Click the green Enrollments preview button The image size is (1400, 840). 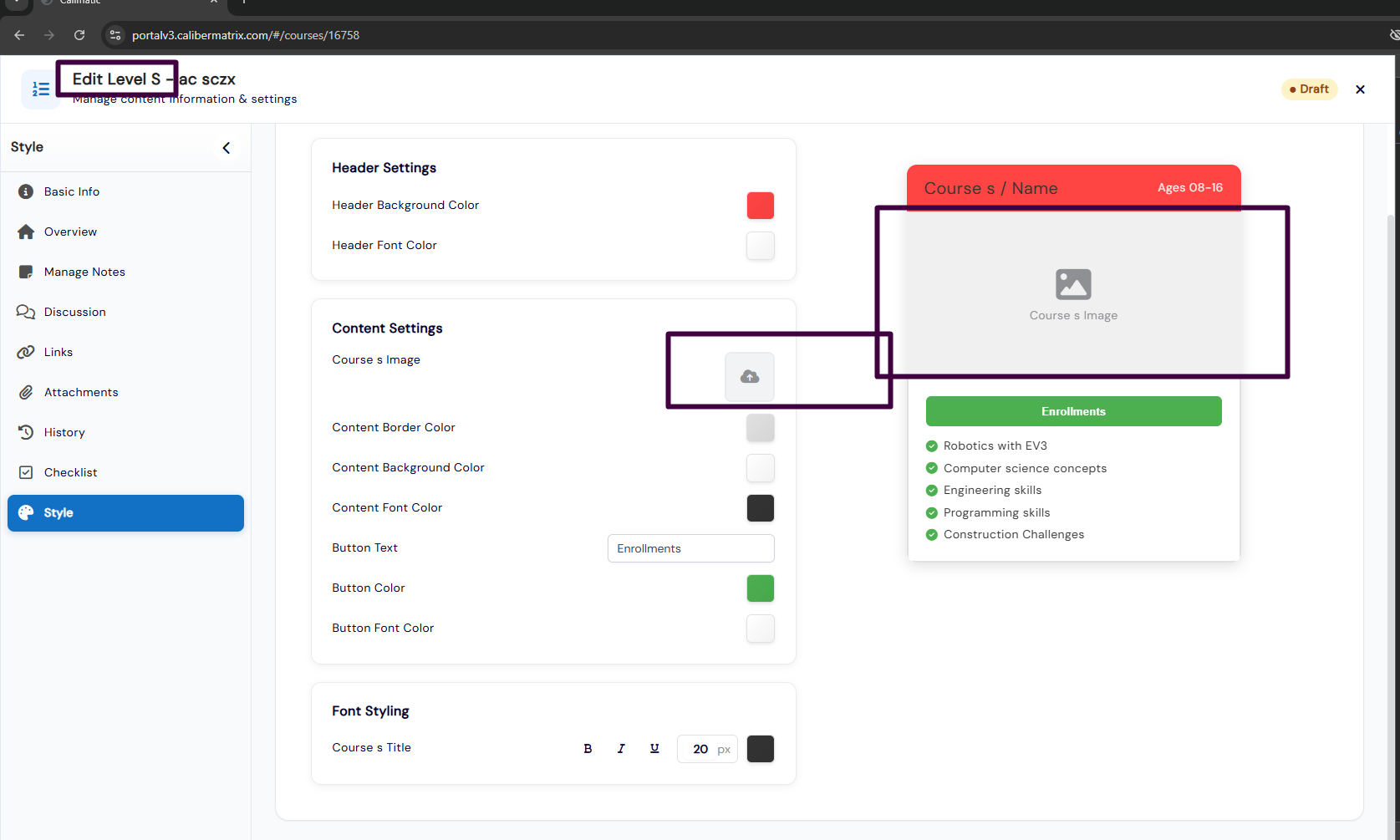pos(1074,411)
